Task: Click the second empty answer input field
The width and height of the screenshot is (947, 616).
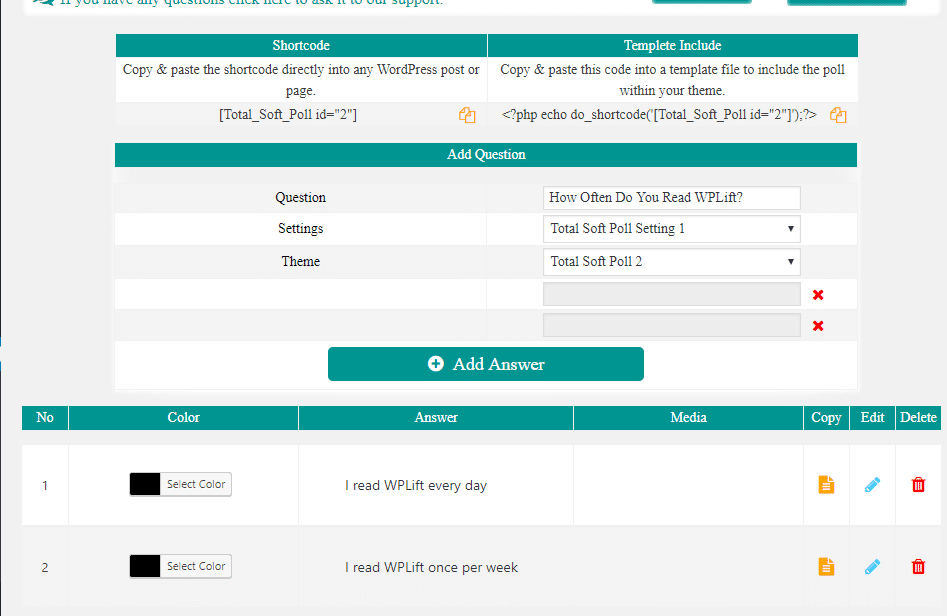Action: click(672, 326)
